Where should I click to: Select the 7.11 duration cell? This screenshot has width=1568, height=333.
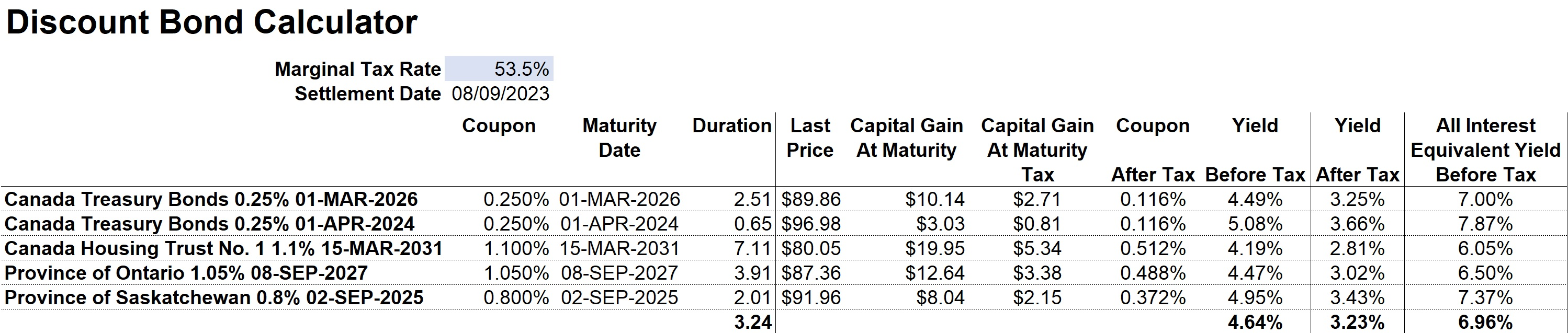[x=752, y=248]
